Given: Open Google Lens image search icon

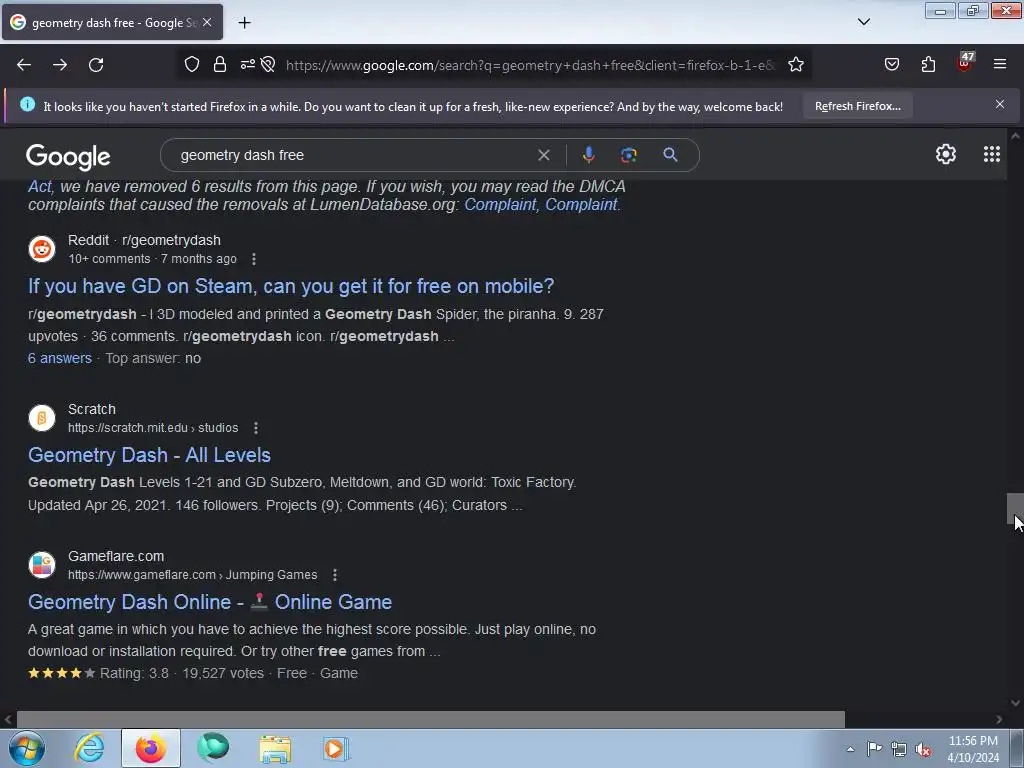Looking at the screenshot, I should coord(629,155).
